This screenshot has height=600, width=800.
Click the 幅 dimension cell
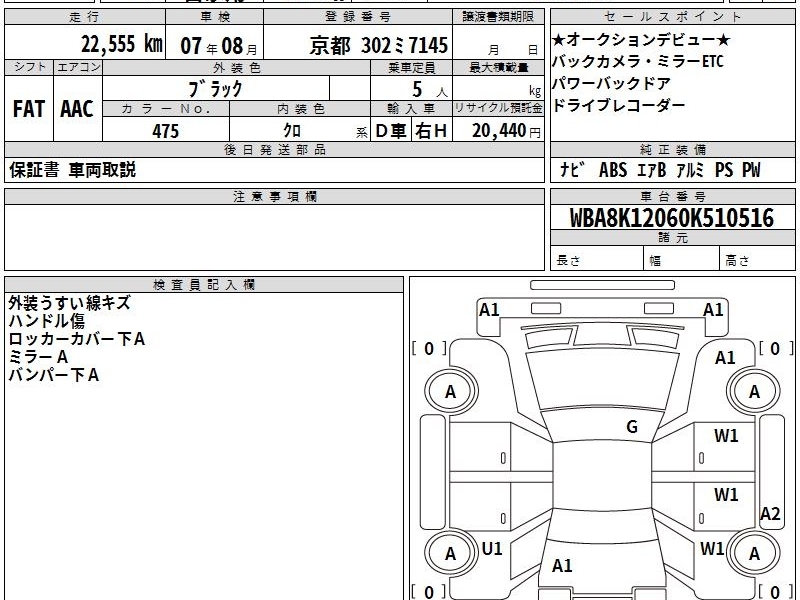pos(682,260)
